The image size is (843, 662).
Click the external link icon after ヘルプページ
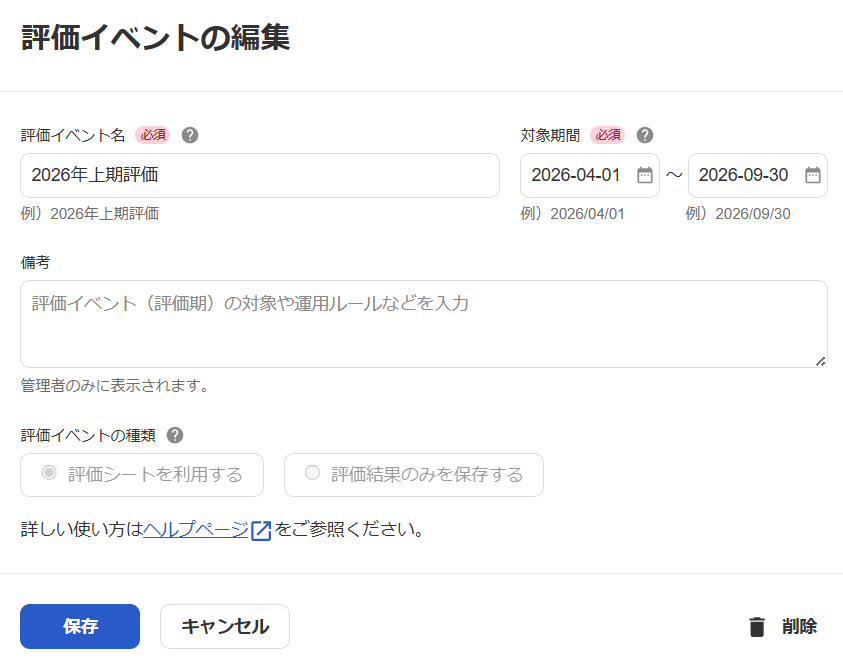(261, 530)
